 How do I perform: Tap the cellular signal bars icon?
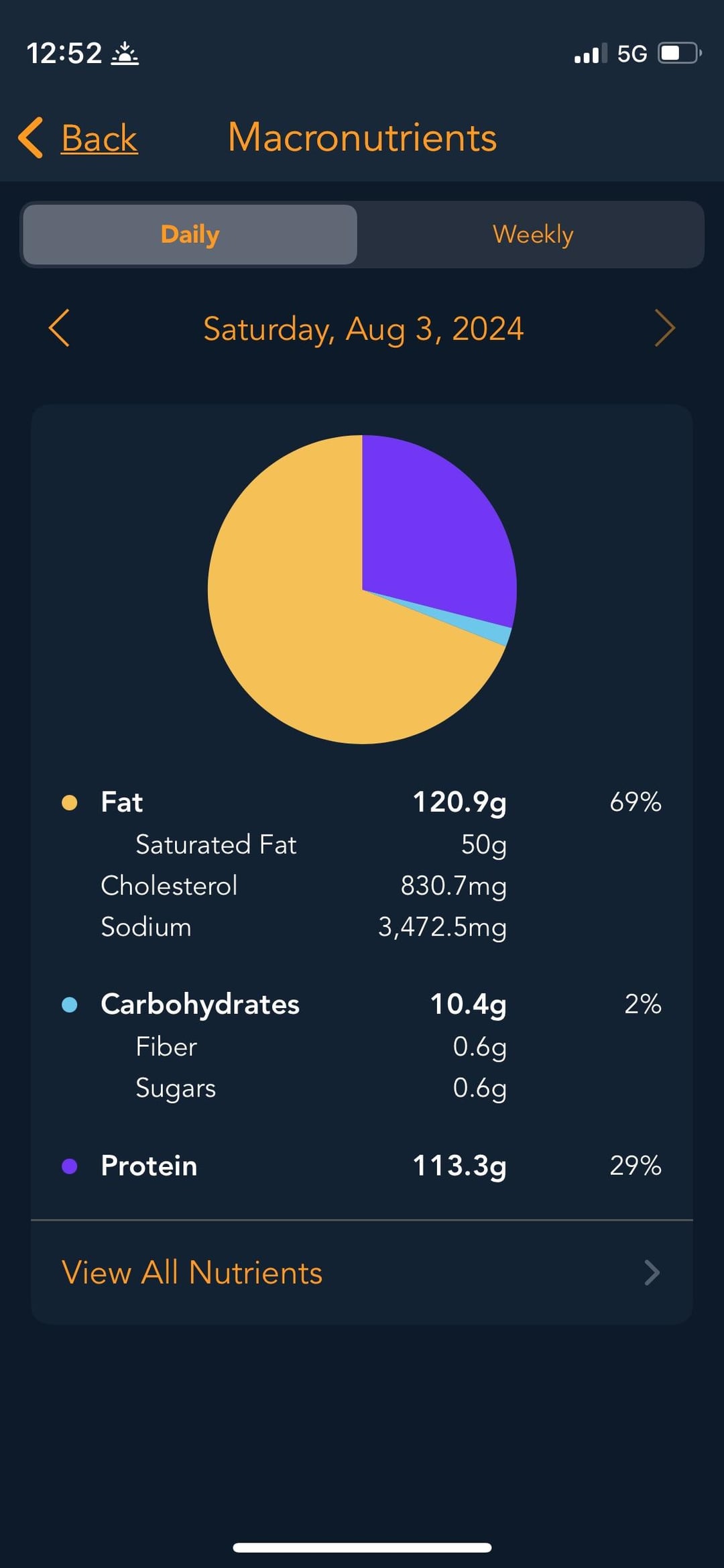tap(590, 54)
